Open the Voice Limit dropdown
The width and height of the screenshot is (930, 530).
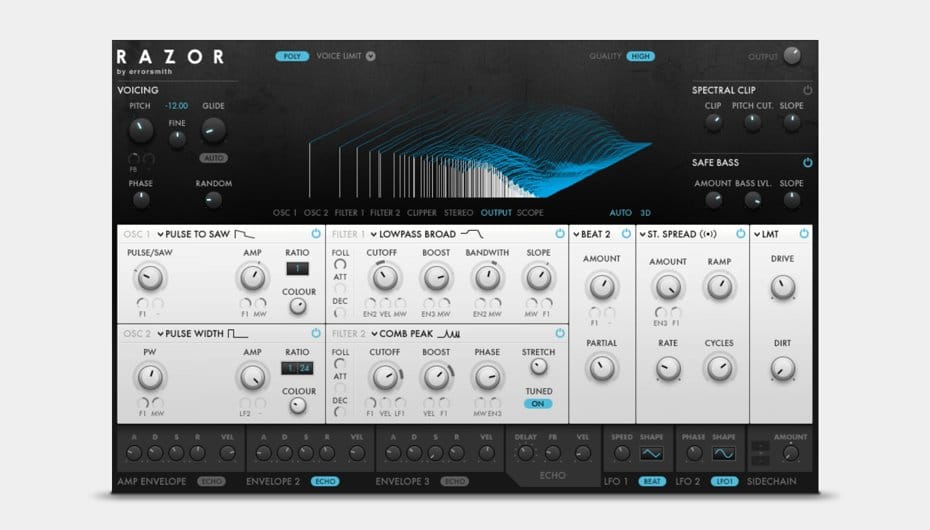click(x=370, y=56)
